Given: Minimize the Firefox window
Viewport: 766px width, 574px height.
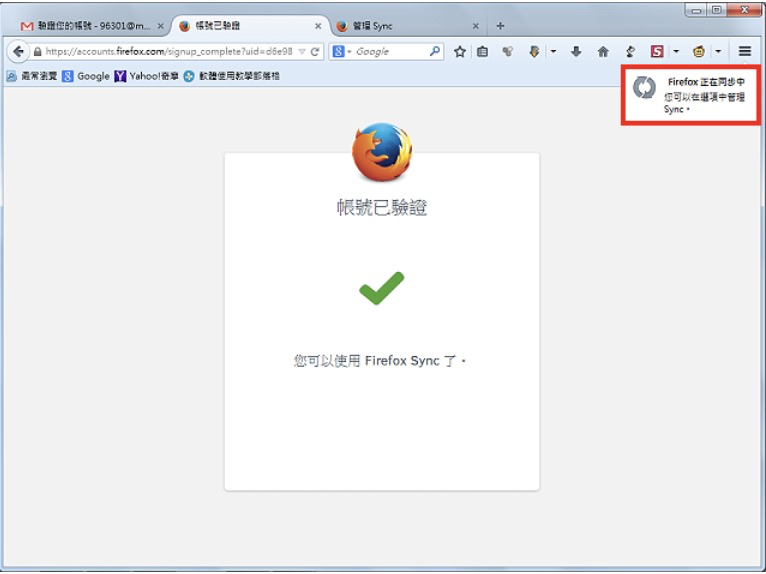Looking at the screenshot, I should (696, 10).
